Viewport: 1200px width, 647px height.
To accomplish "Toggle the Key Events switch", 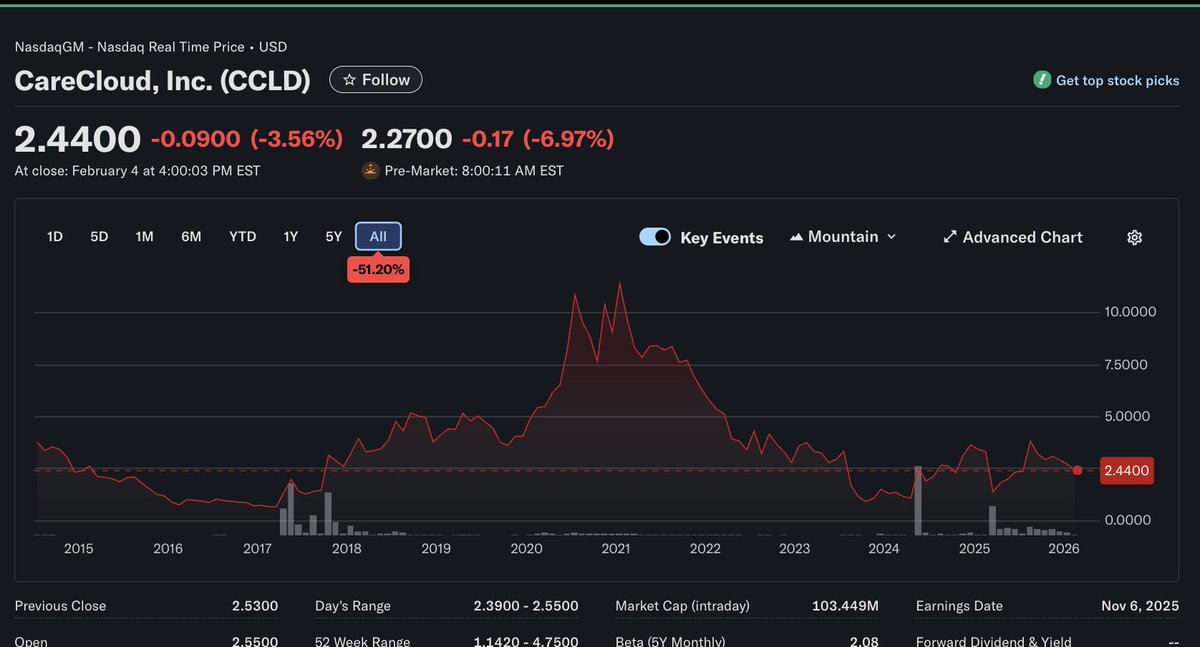I will [x=655, y=237].
